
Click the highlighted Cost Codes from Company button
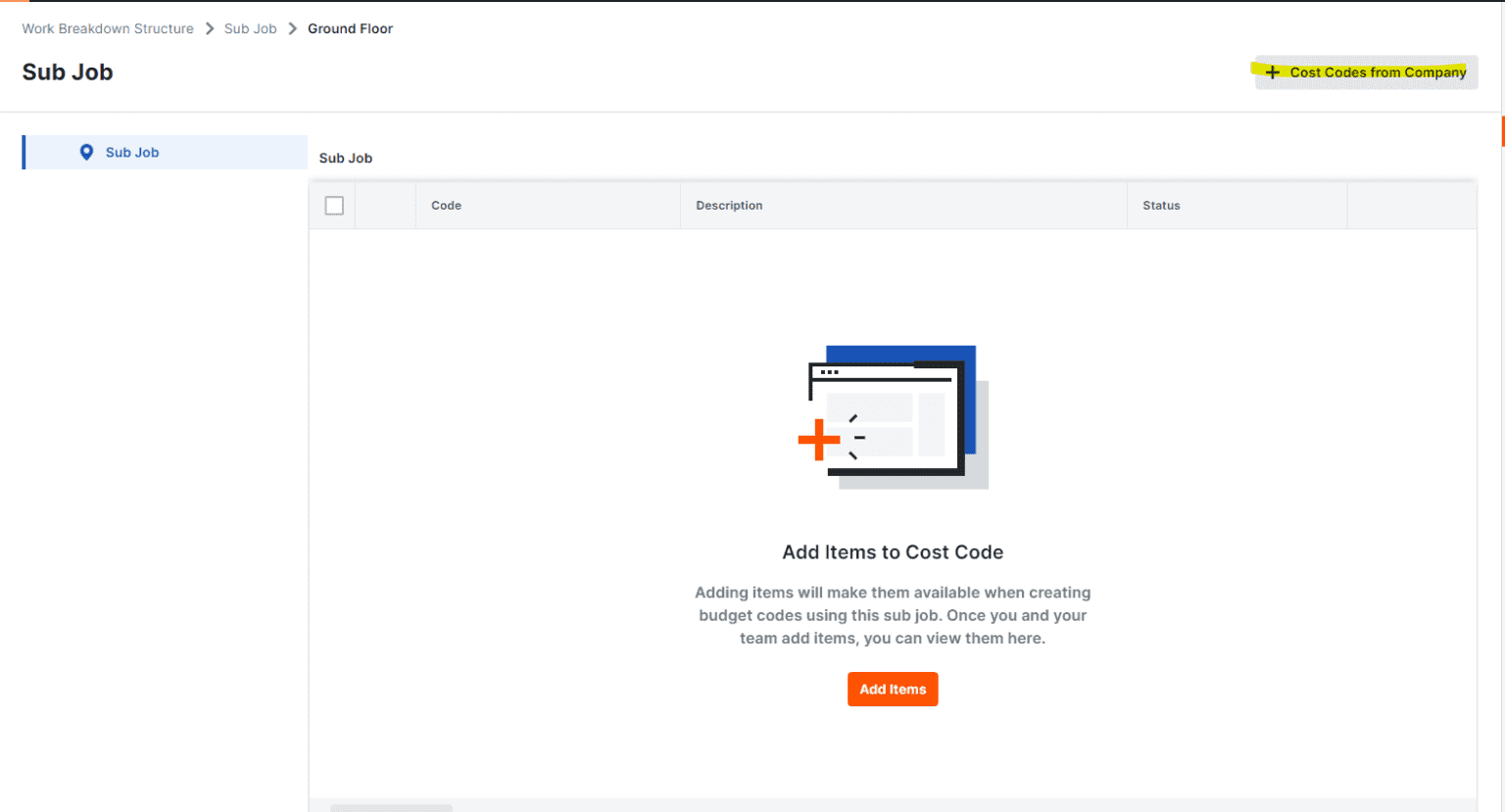[x=1365, y=72]
